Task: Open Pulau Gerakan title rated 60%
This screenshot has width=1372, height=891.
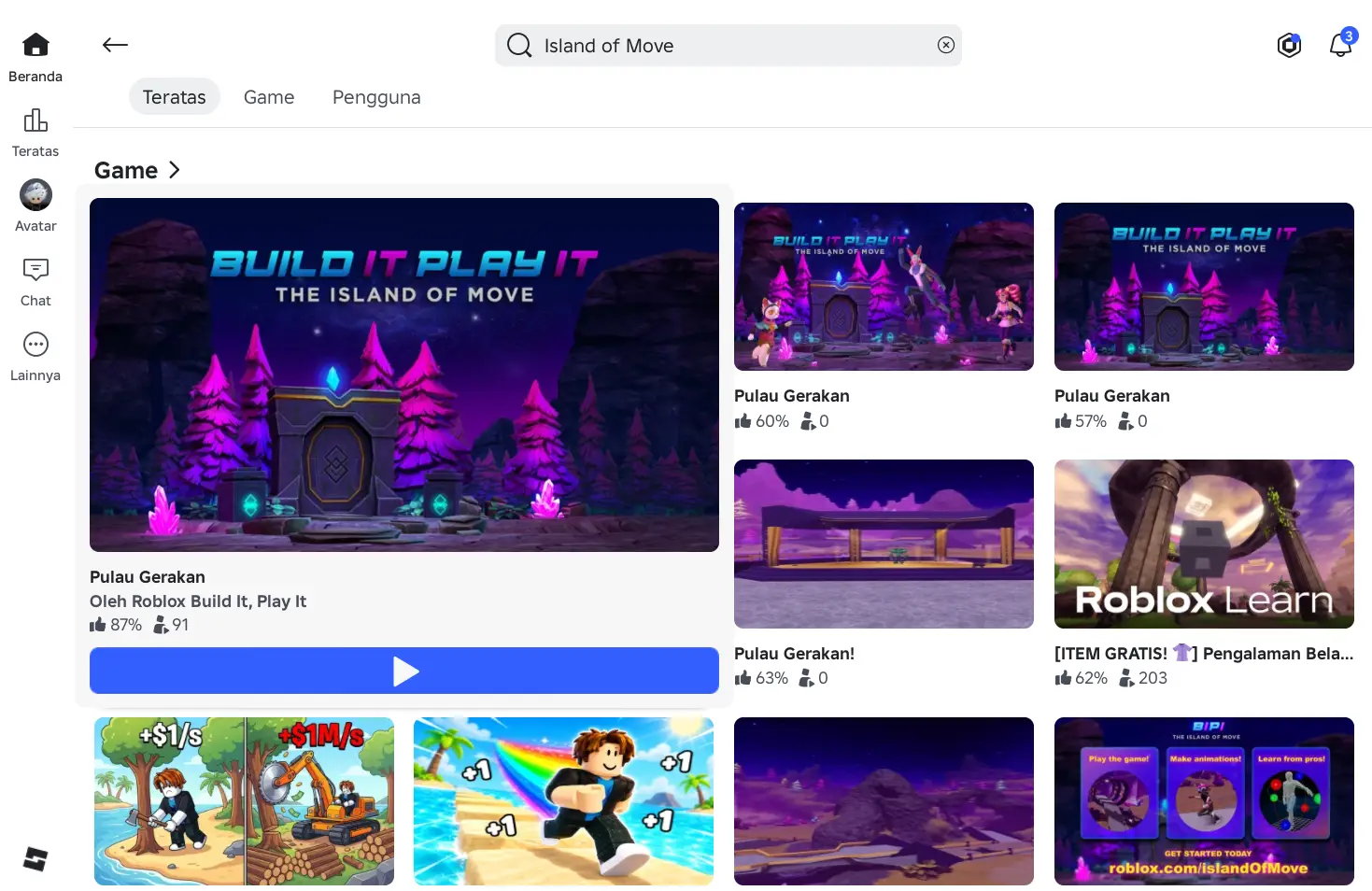Action: click(x=792, y=396)
